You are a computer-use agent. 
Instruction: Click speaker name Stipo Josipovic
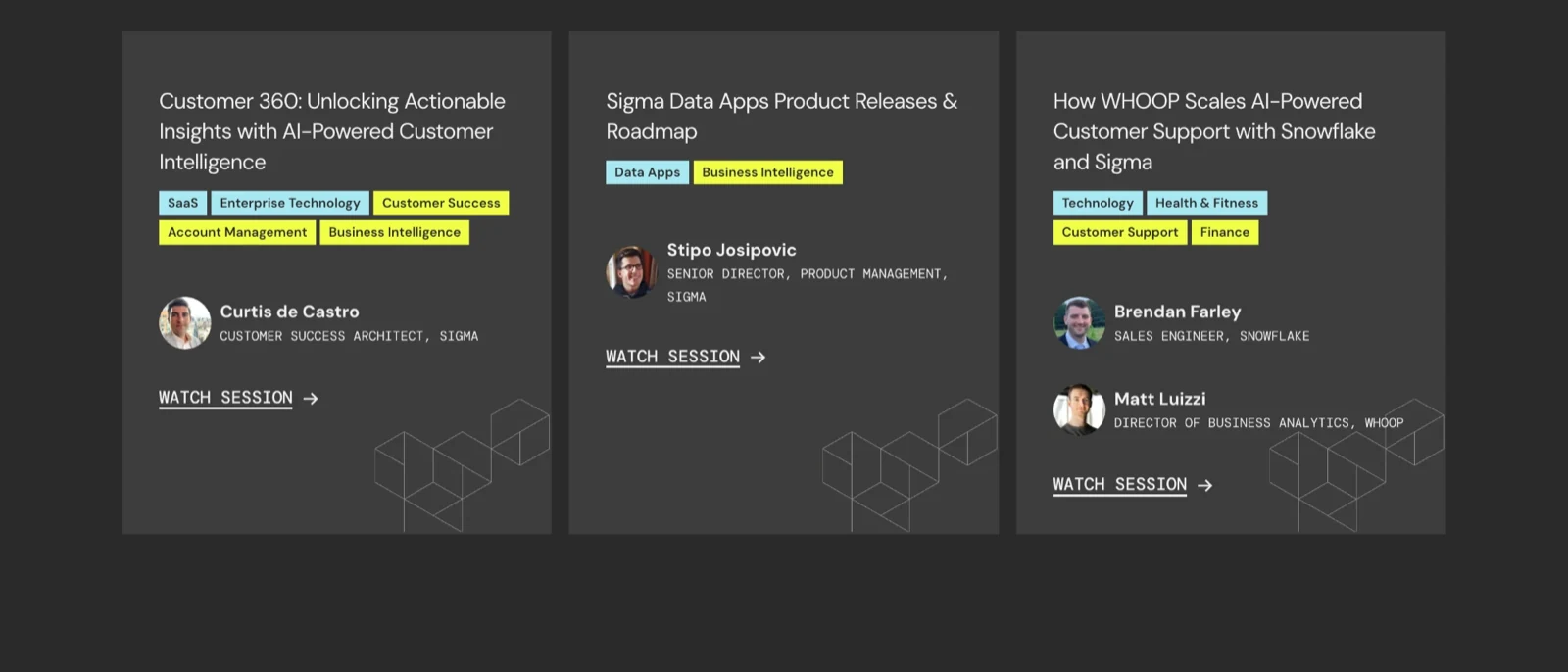tap(732, 250)
